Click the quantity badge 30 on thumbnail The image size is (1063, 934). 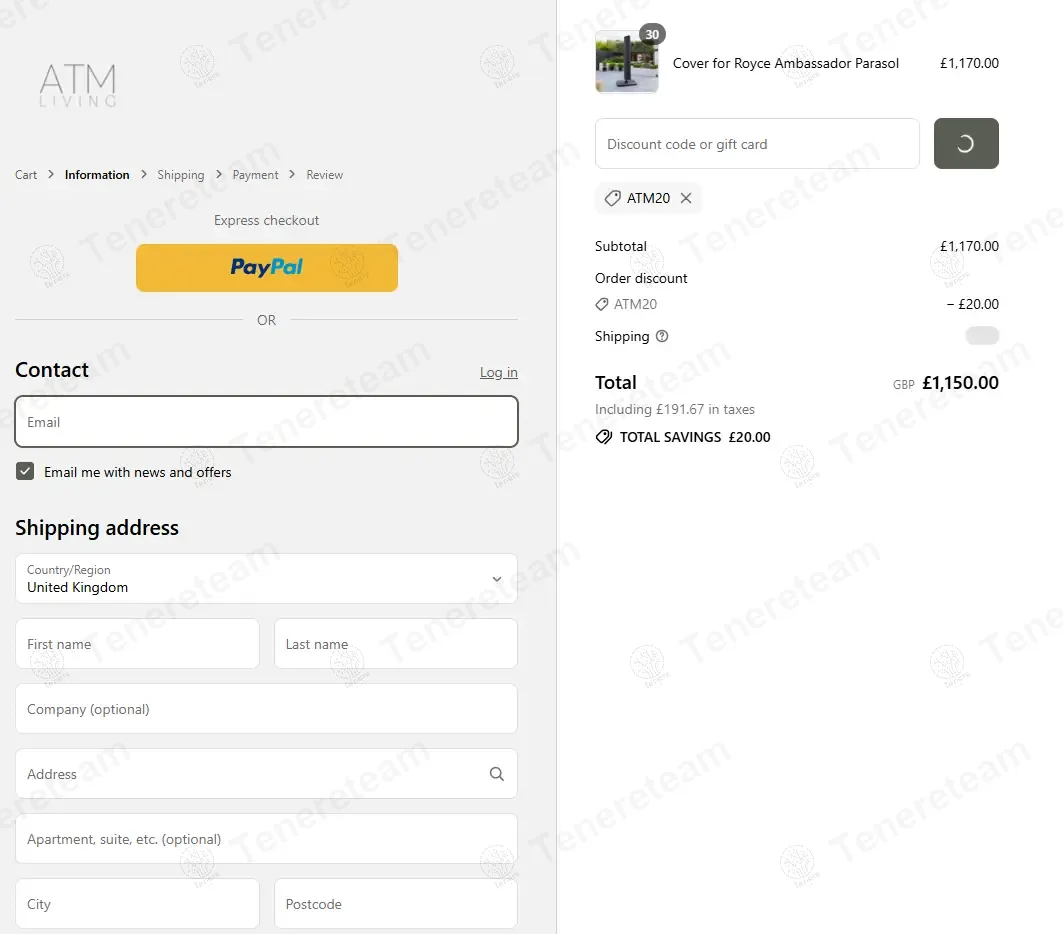pos(652,34)
